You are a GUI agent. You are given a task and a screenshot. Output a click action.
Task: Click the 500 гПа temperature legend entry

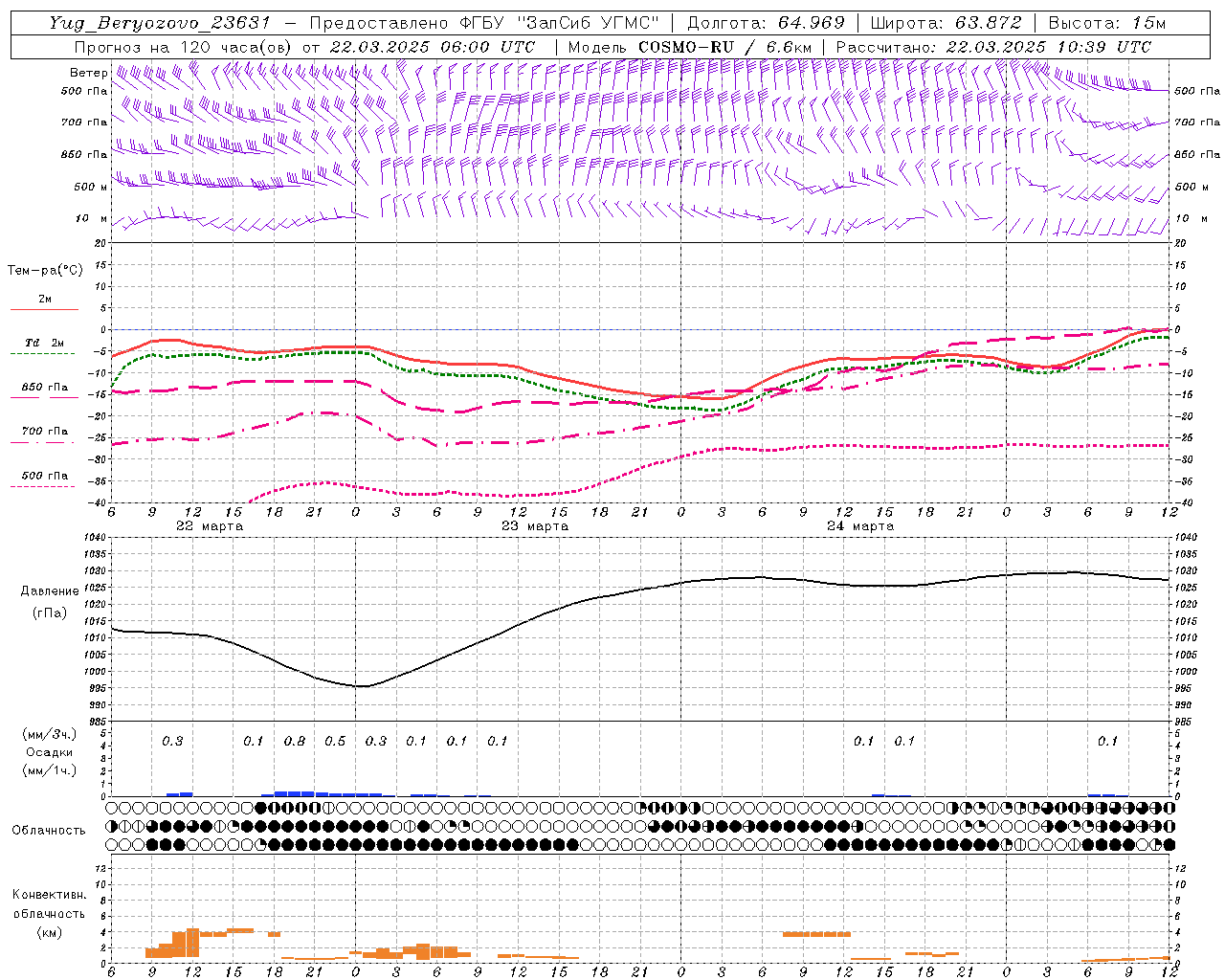[45, 476]
